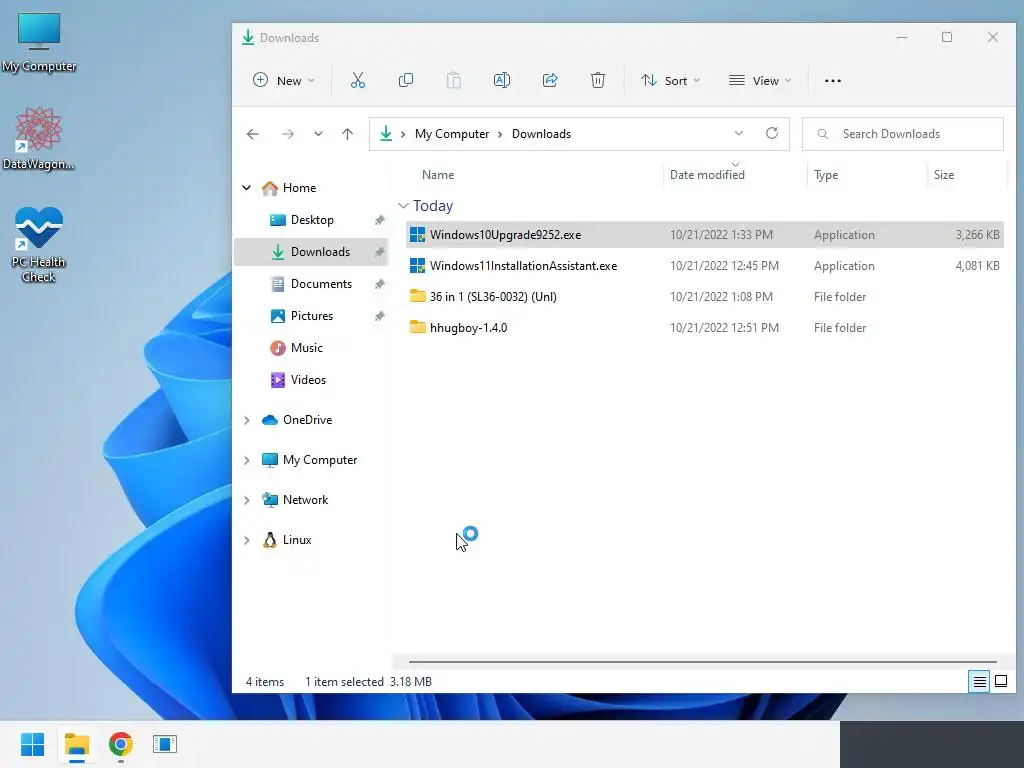Open recent locations dropdown arrow

coord(318,134)
